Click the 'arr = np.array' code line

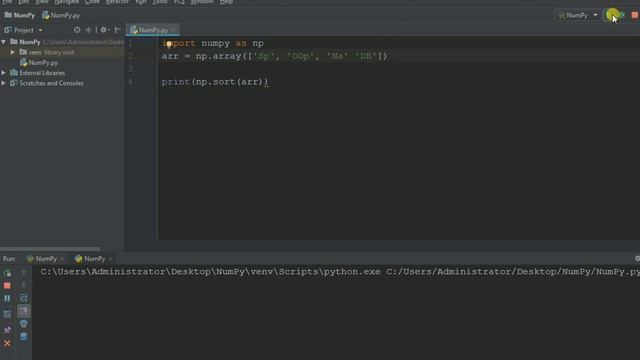point(274,56)
